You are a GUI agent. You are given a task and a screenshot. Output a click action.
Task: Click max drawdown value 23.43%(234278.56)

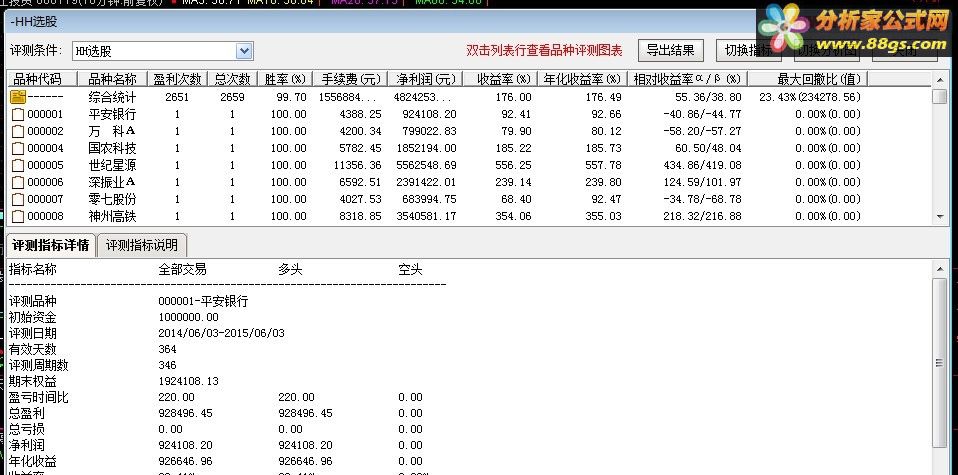pyautogui.click(x=810, y=97)
